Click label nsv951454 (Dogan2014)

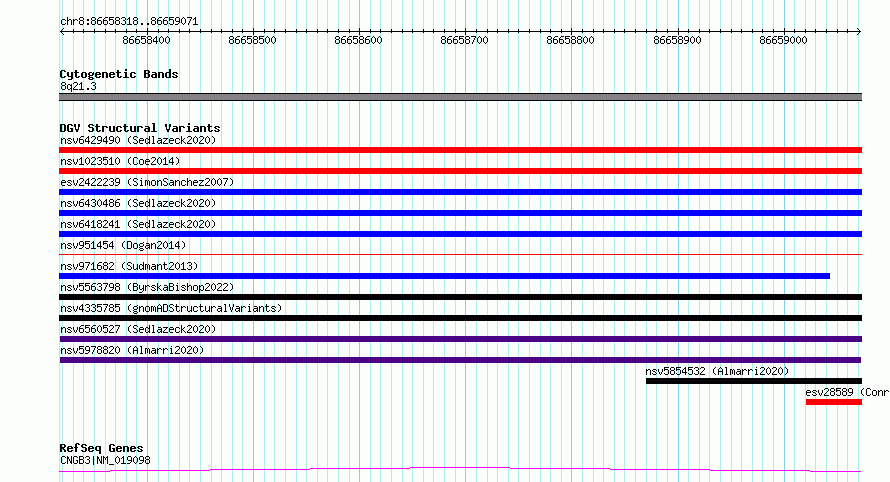pyautogui.click(x=123, y=245)
